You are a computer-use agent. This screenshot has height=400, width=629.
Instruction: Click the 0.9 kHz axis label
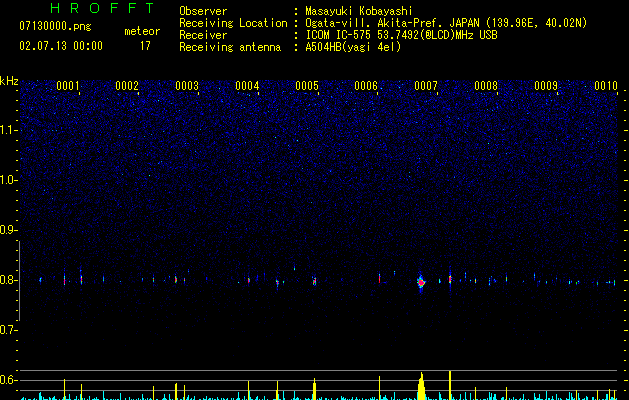pos(9,230)
